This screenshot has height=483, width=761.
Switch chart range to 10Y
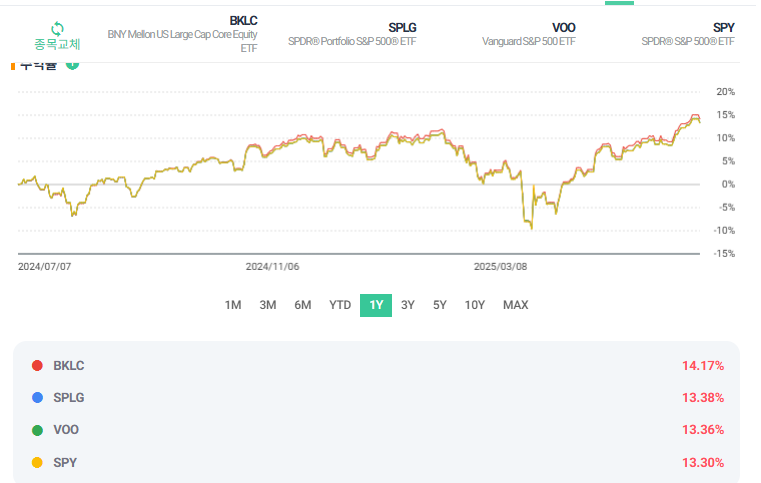coord(475,305)
